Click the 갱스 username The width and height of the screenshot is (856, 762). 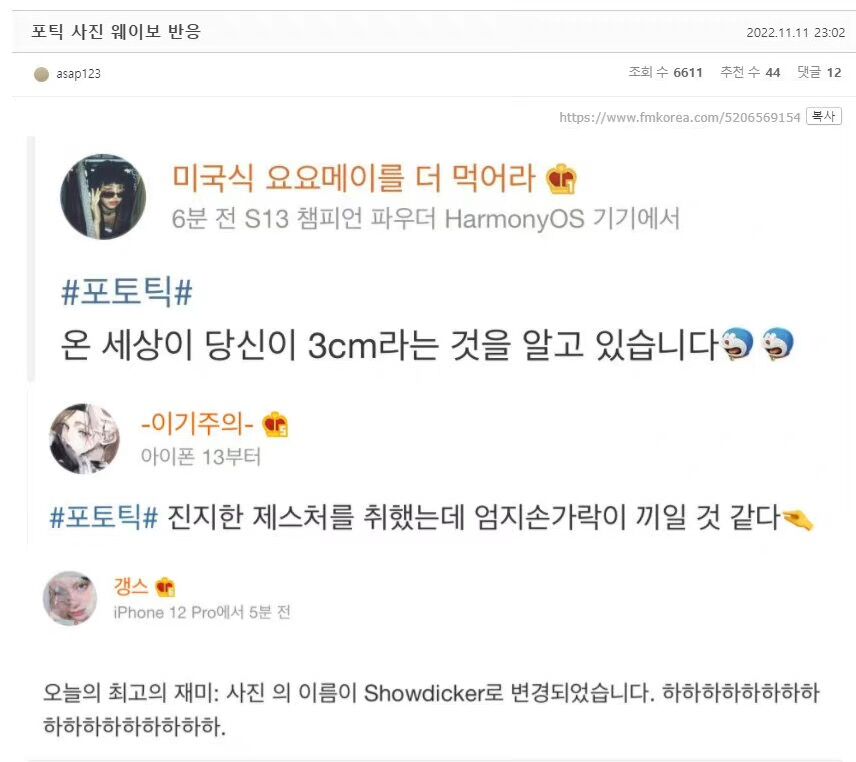tap(131, 587)
